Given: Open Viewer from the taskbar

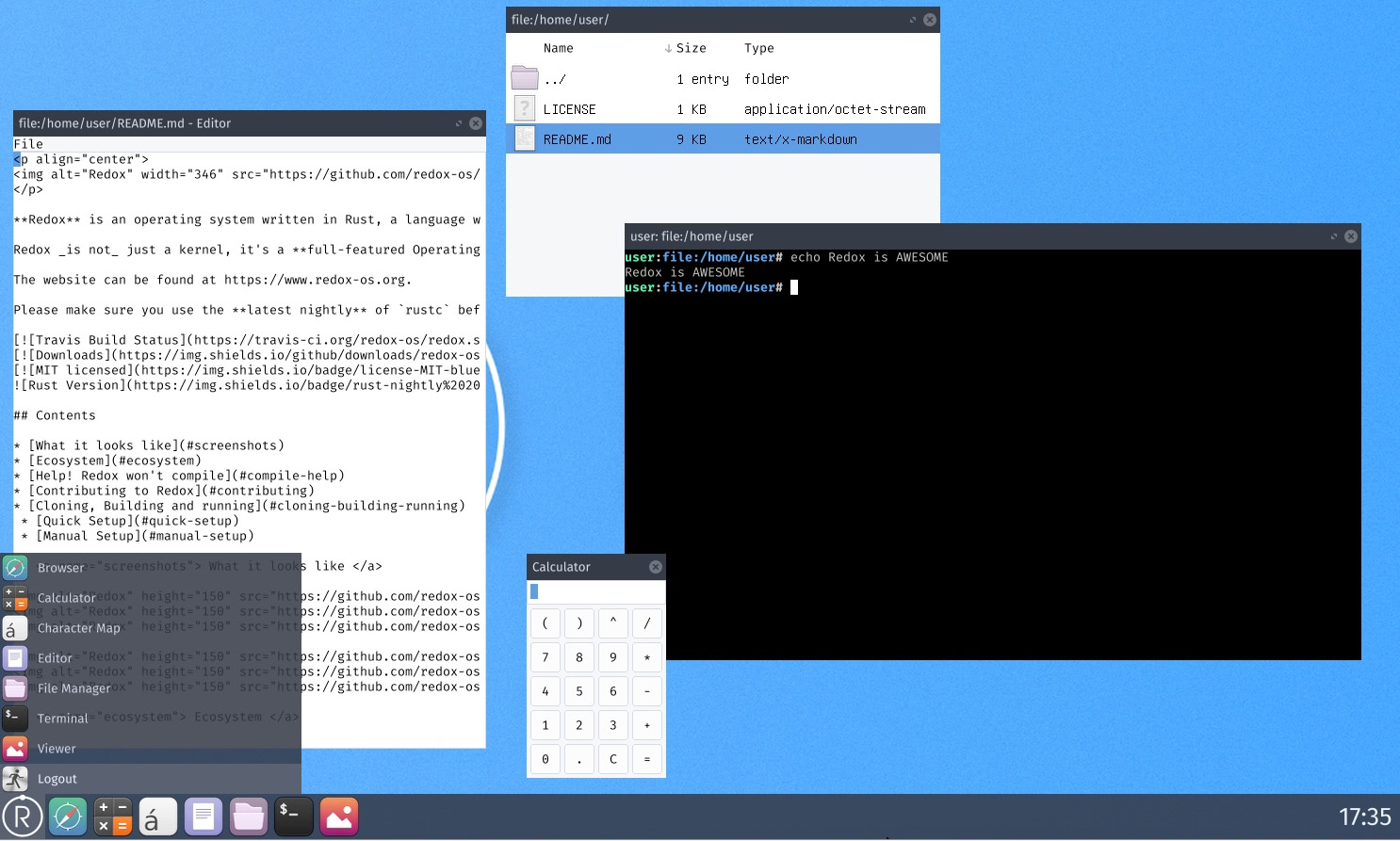Looking at the screenshot, I should point(338,817).
